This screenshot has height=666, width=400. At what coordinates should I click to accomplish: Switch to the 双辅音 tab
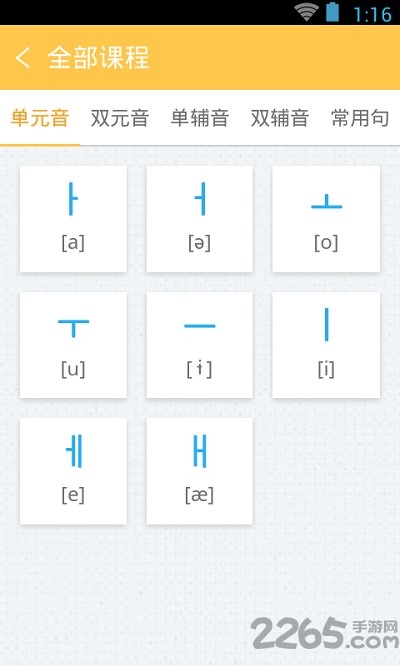[279, 118]
